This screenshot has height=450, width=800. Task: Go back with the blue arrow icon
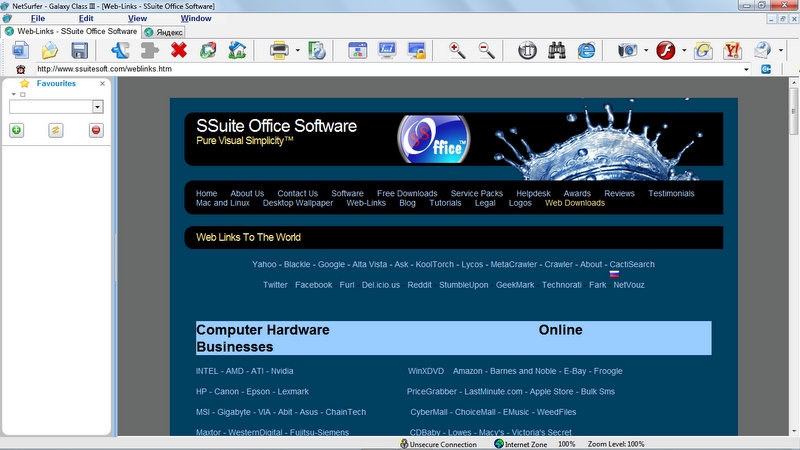(120, 51)
